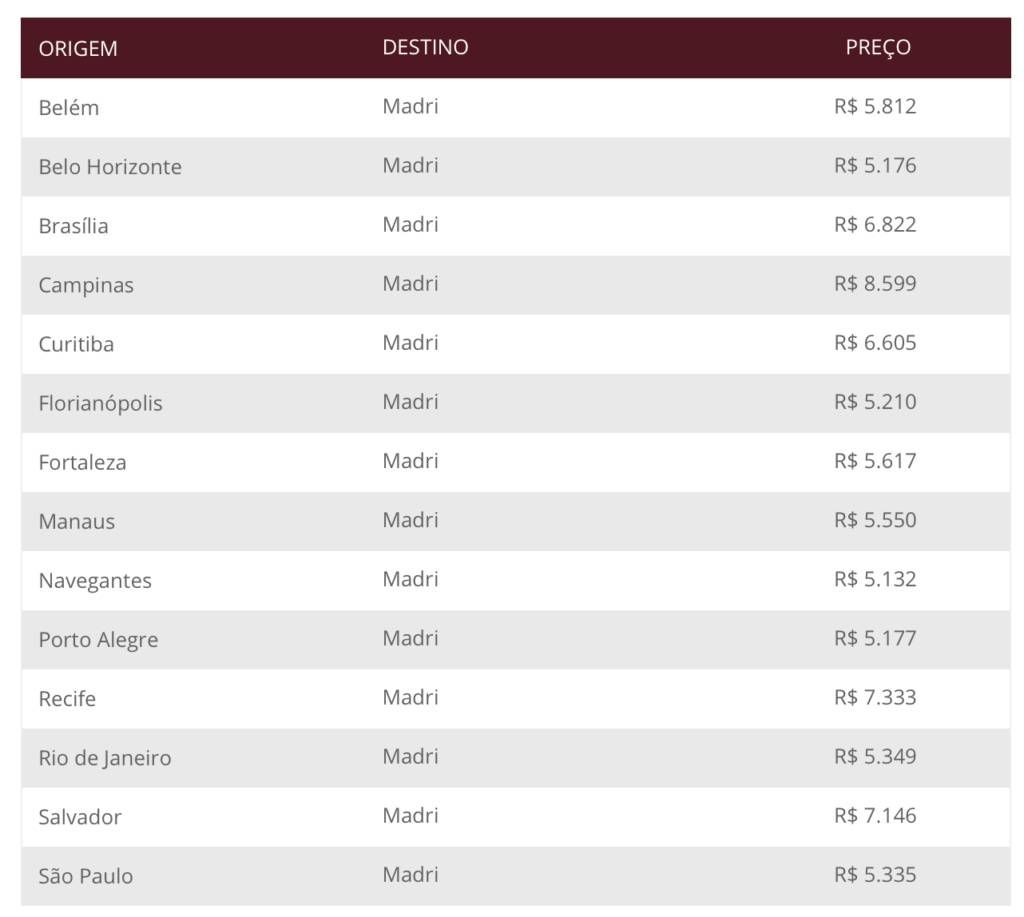Image resolution: width=1024 pixels, height=917 pixels.
Task: Select the Curitiba row
Action: [516, 344]
